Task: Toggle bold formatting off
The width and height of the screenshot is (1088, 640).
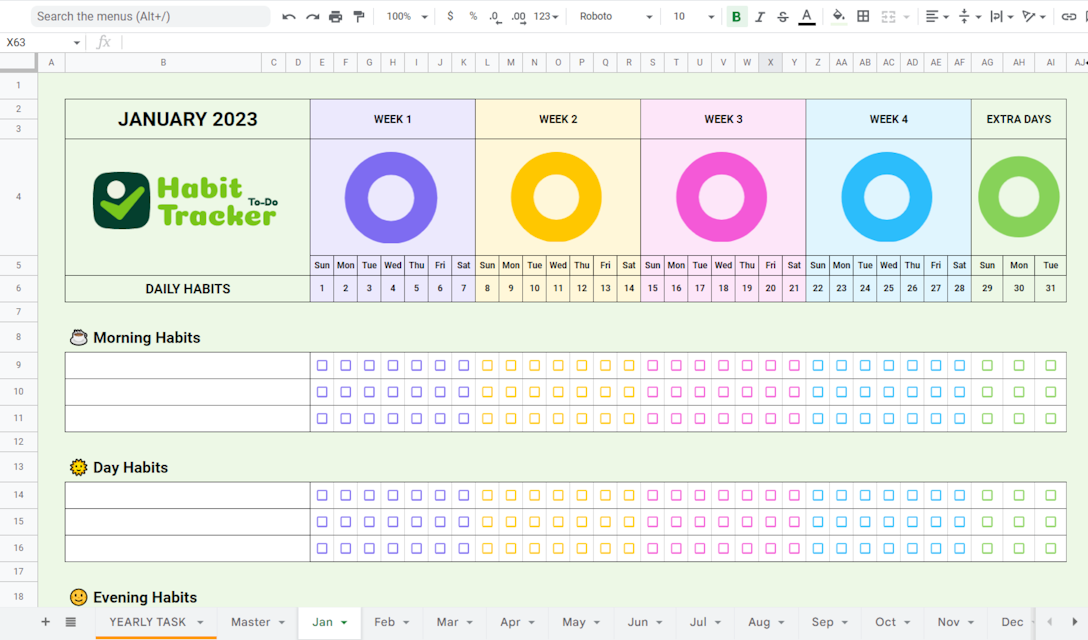Action: (x=735, y=16)
